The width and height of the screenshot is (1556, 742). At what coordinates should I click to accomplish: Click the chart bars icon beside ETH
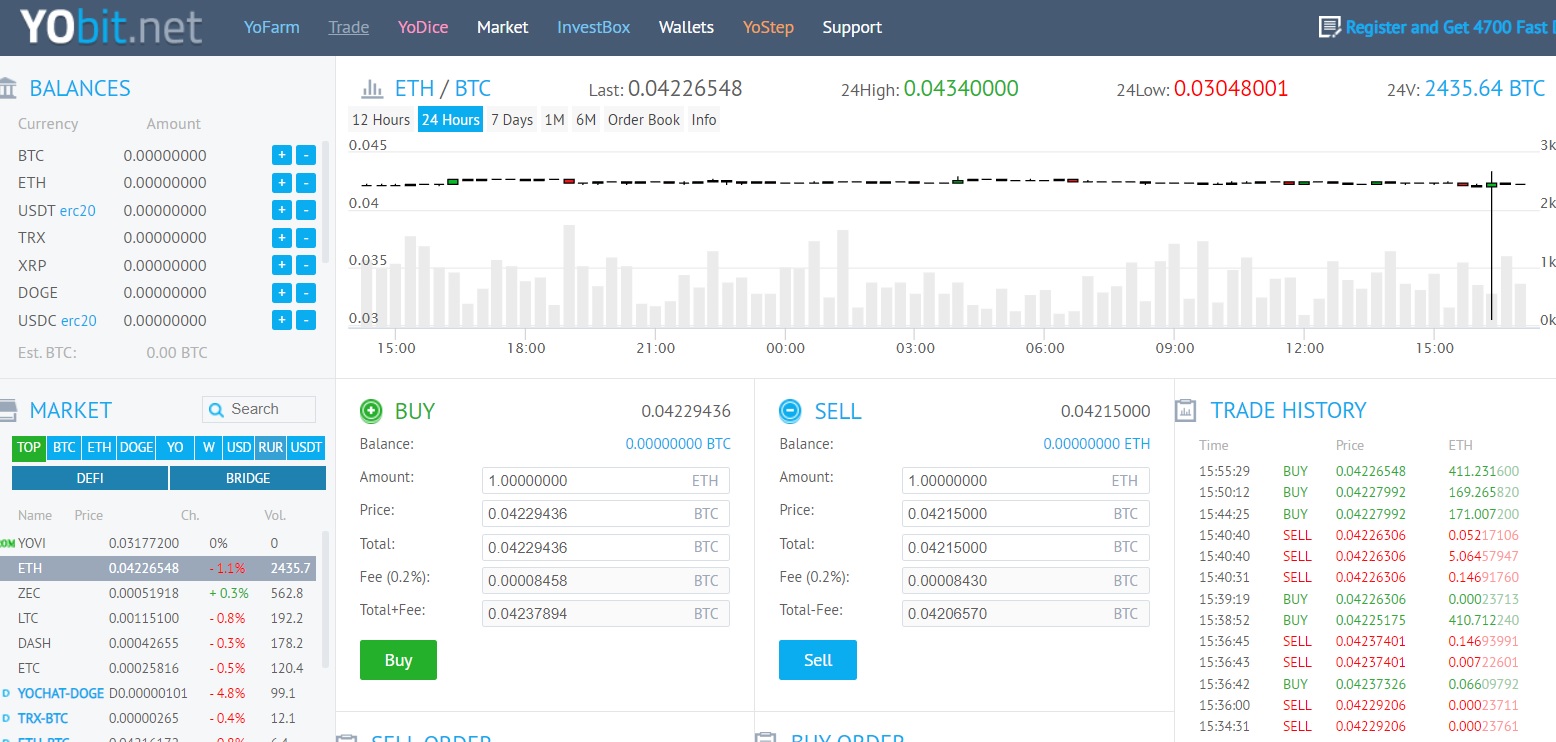click(372, 88)
